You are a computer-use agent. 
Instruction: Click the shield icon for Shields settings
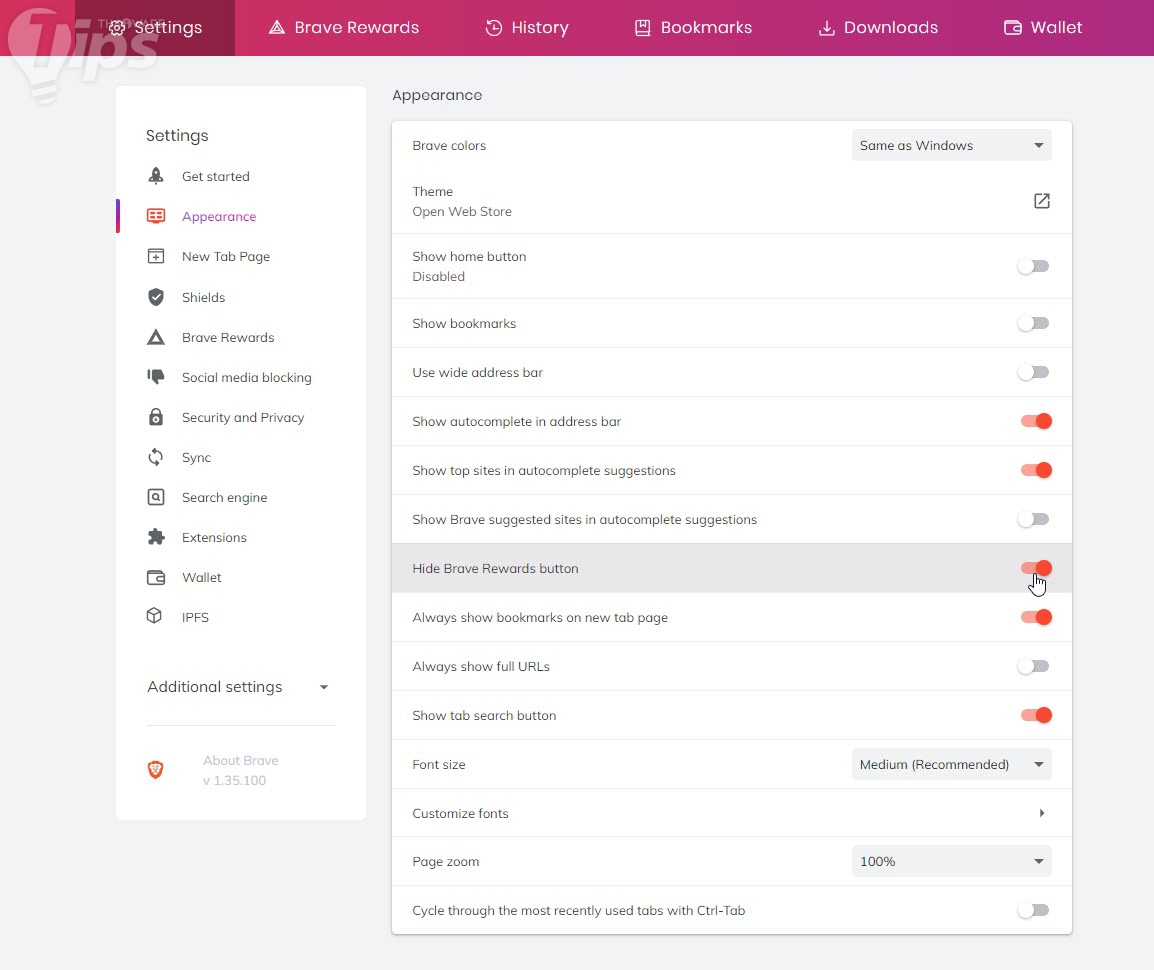tap(156, 297)
